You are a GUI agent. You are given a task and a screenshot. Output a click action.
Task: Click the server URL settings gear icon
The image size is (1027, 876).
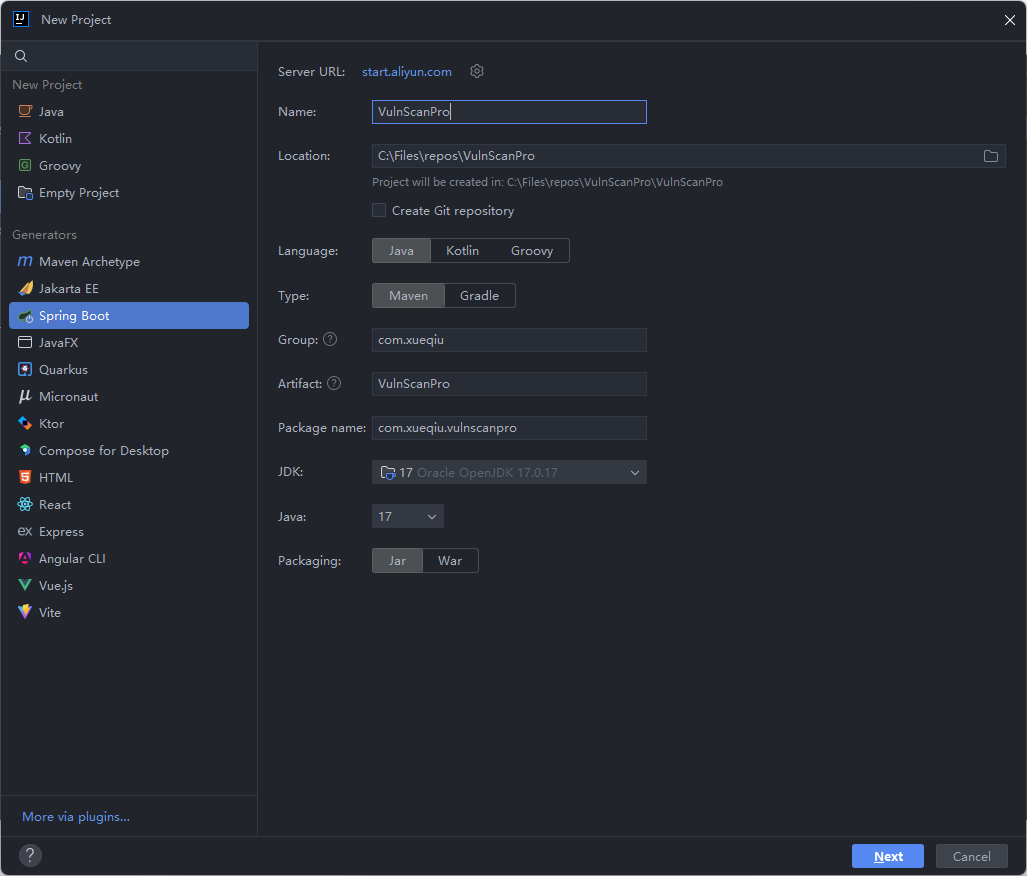point(477,72)
